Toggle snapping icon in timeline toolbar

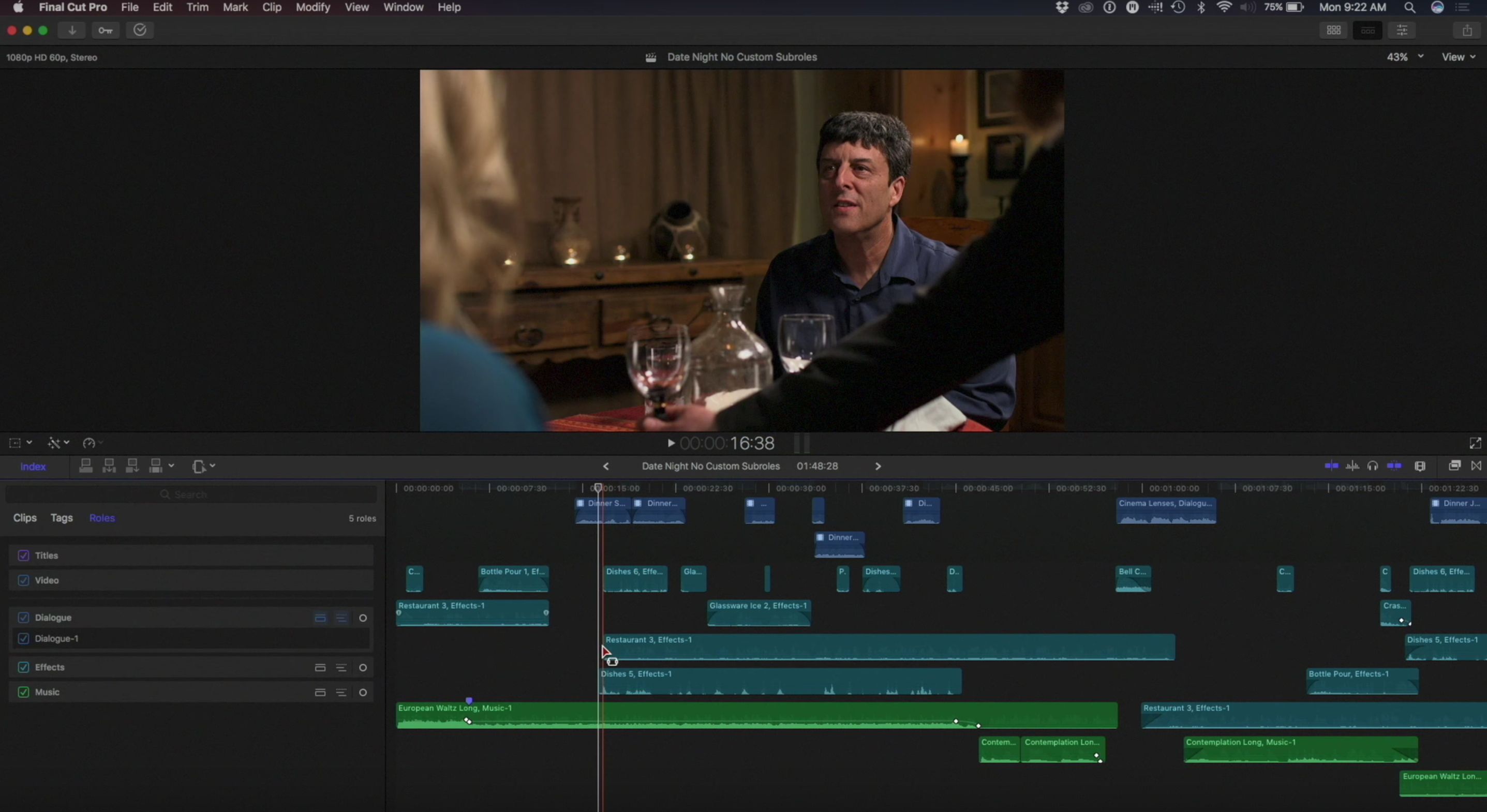pos(1394,465)
